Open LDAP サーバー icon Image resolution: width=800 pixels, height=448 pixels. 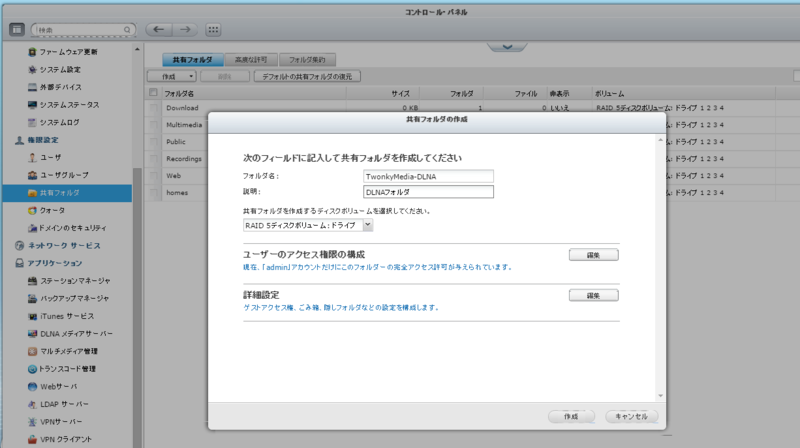(33, 404)
